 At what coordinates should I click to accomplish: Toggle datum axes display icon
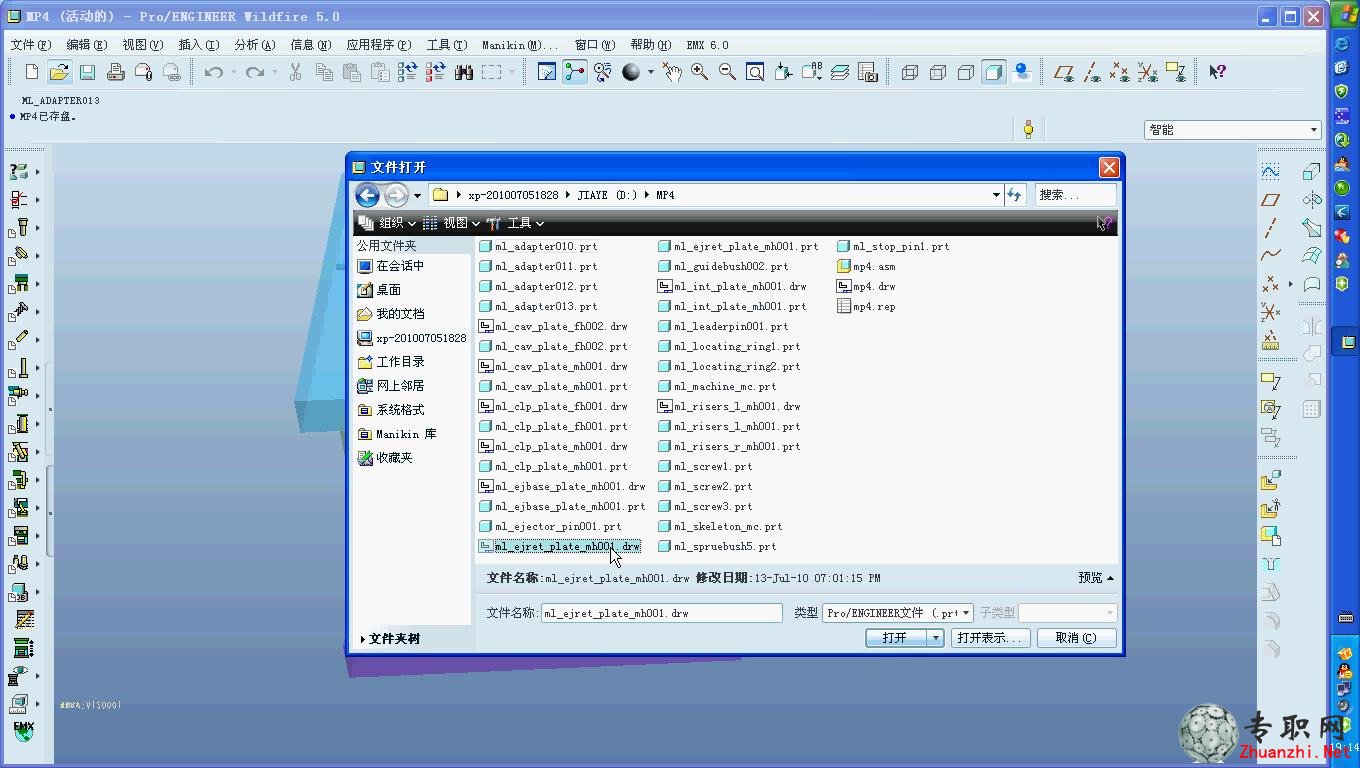pyautogui.click(x=1093, y=72)
